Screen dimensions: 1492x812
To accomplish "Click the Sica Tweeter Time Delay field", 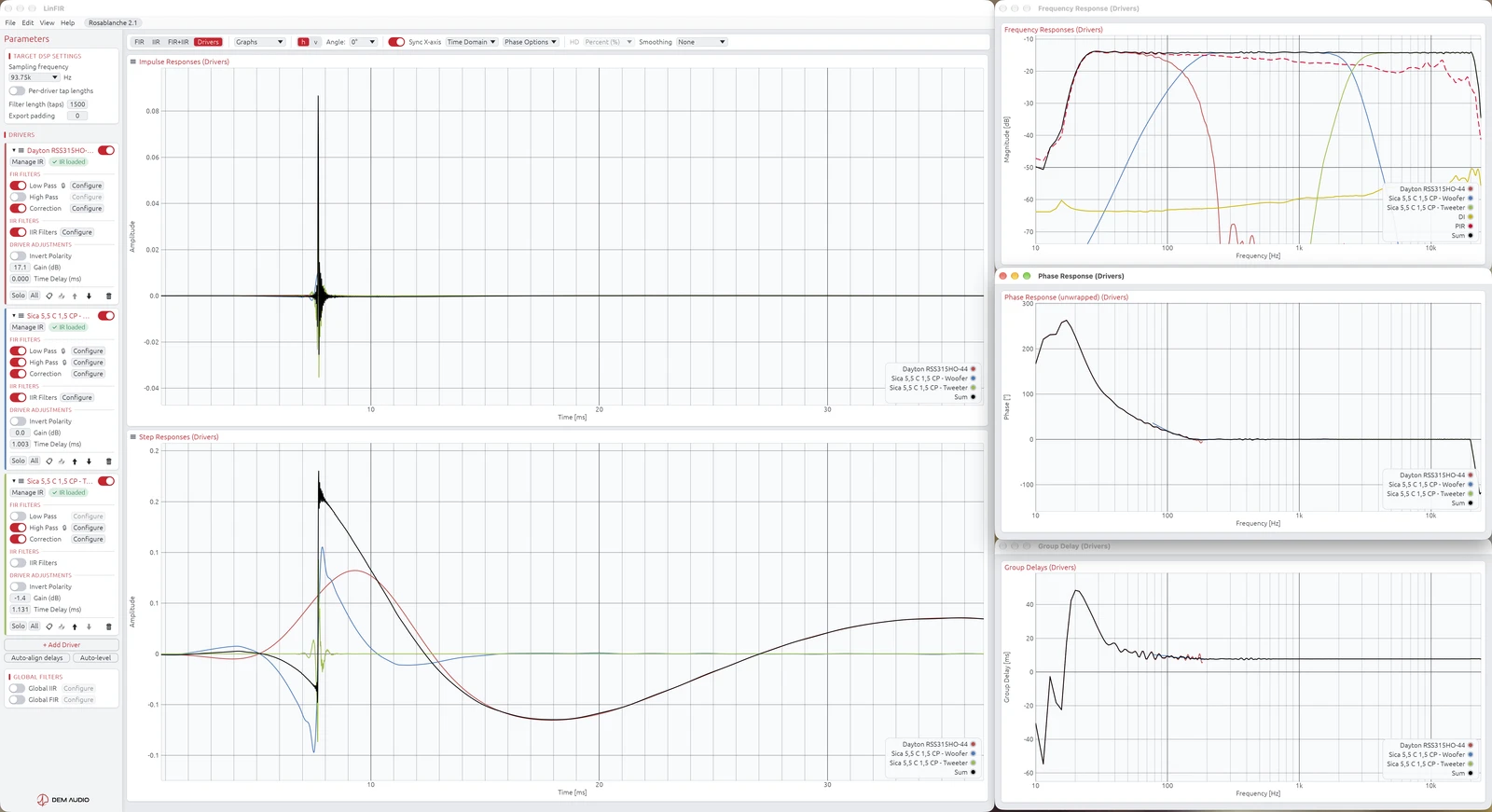I will click(21, 610).
